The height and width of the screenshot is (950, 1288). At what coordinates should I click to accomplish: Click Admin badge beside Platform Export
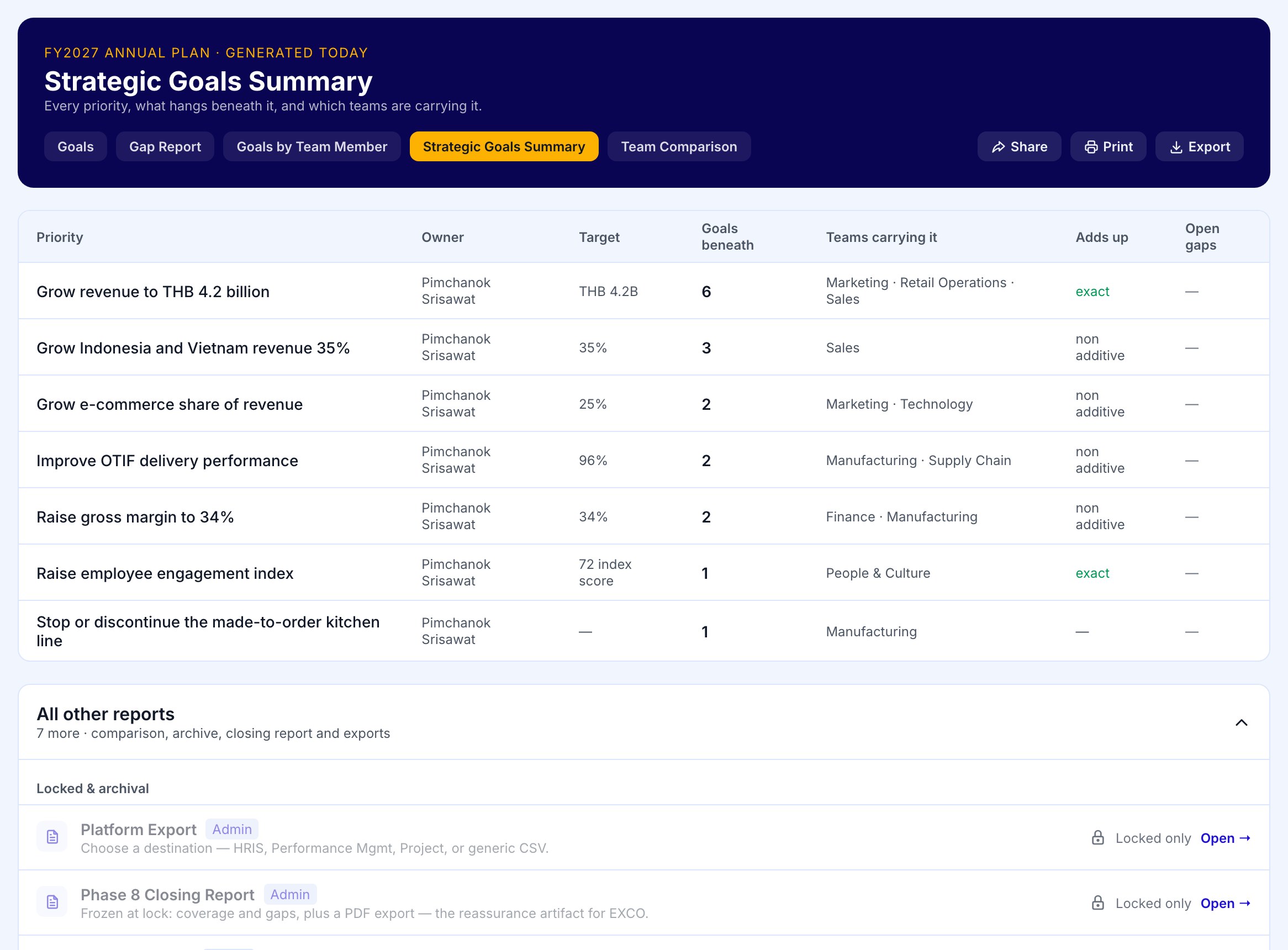tap(232, 829)
